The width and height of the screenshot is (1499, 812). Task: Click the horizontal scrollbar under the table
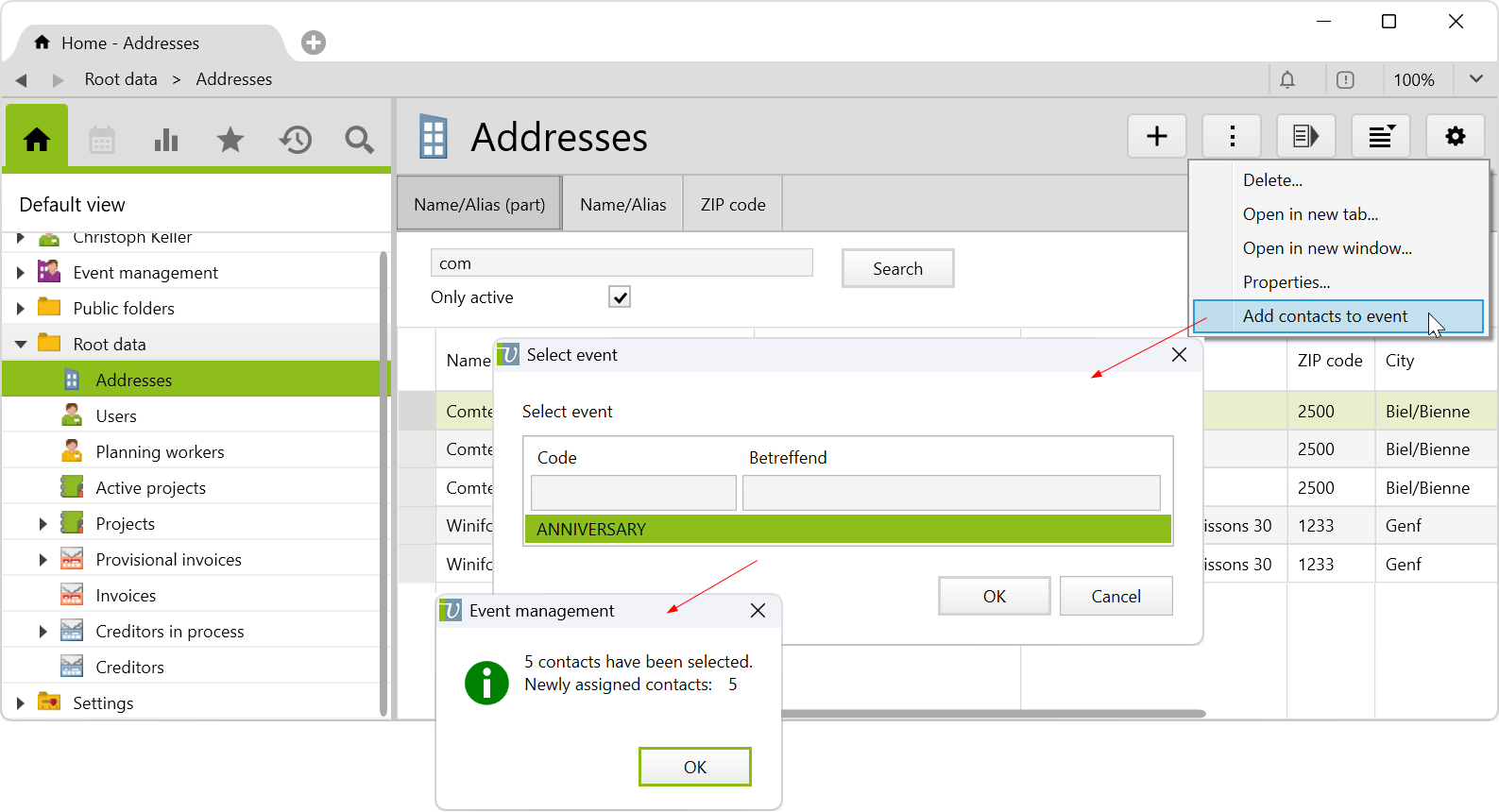992,713
